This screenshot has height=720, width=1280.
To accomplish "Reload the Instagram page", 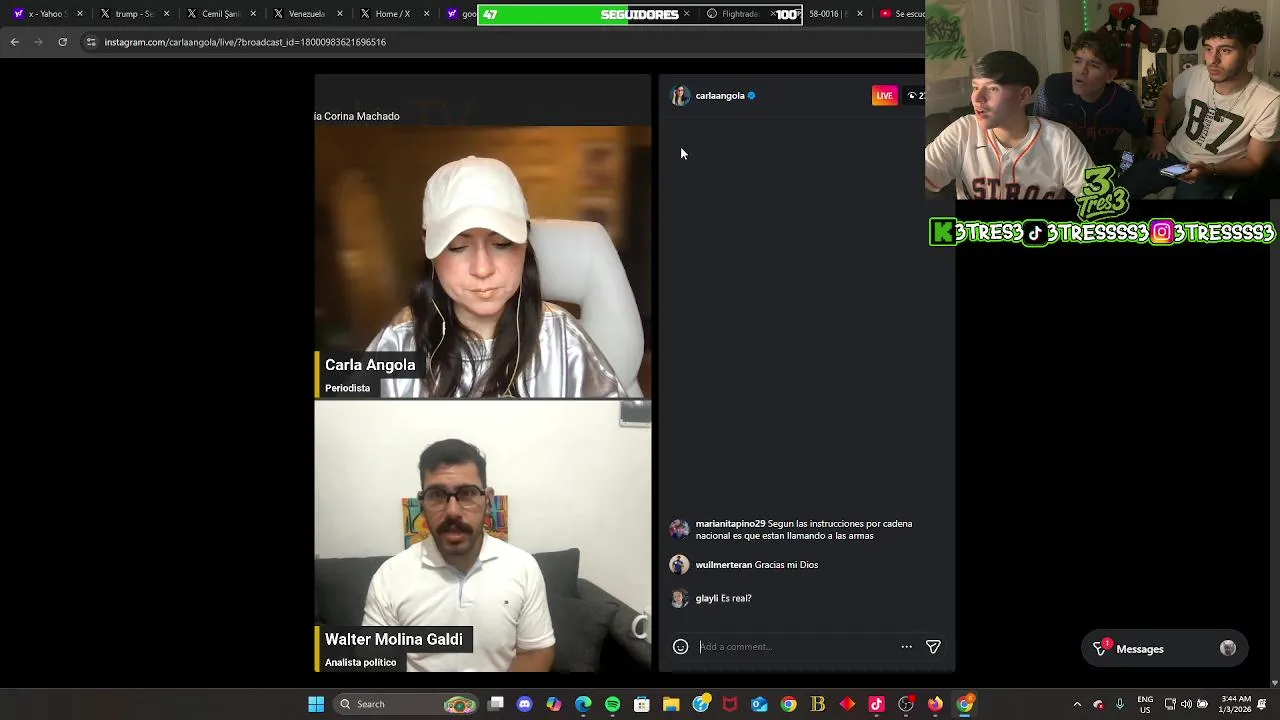I will (x=62, y=42).
